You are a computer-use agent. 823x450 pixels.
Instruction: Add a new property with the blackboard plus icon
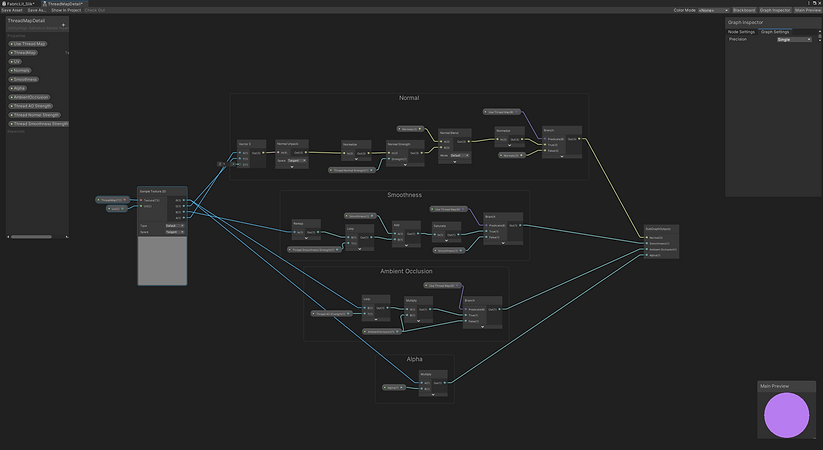[64, 25]
